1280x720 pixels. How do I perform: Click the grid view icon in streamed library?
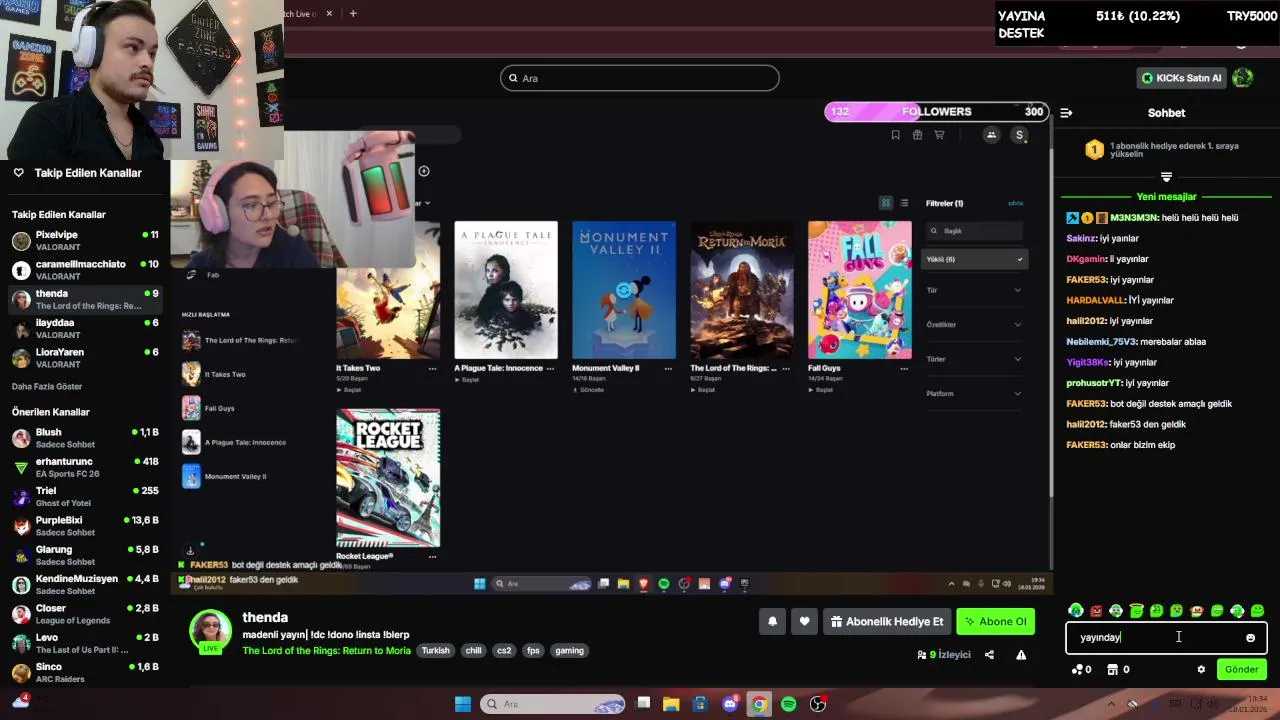pyautogui.click(x=885, y=203)
